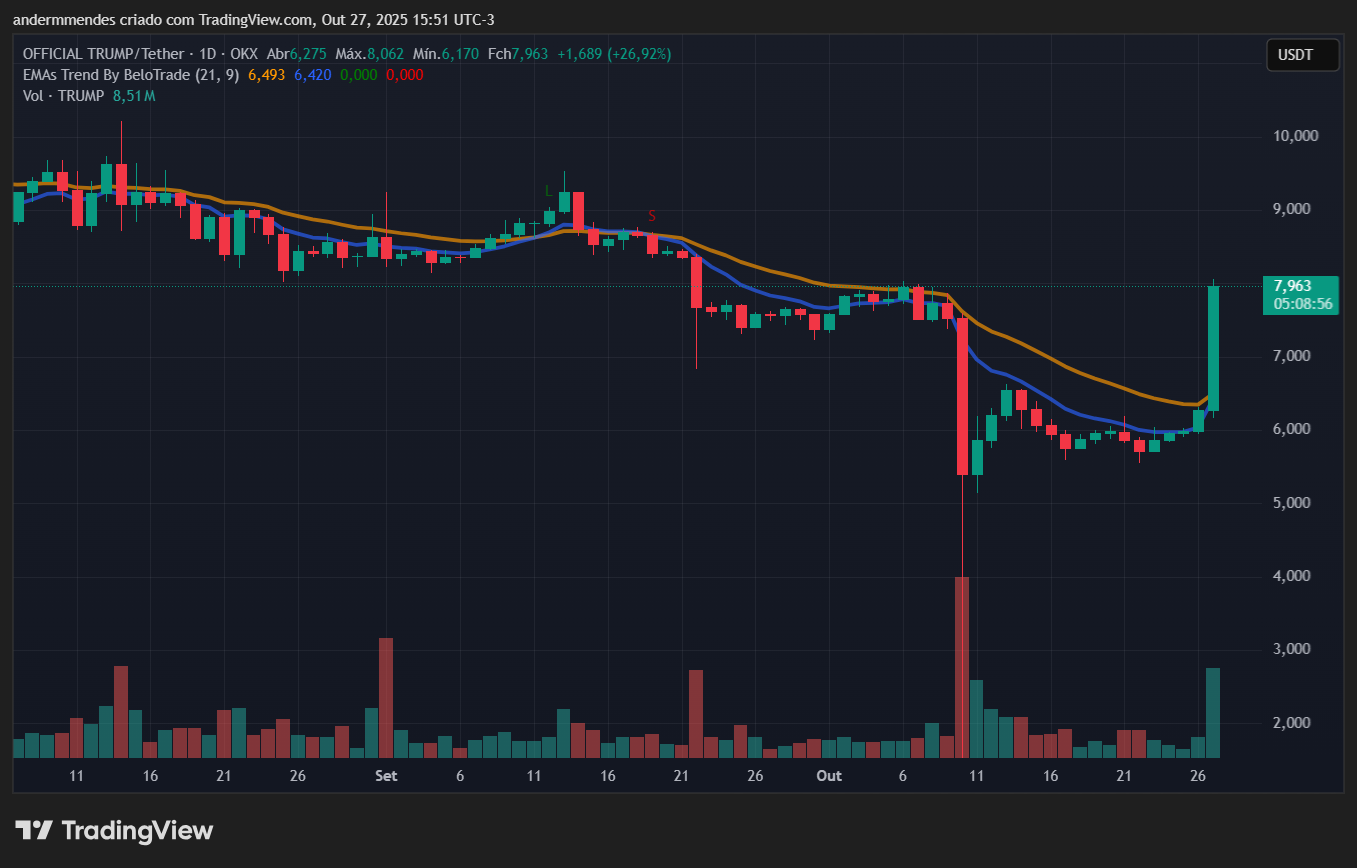Click the Vol · TRUMP indicator label

[66, 95]
